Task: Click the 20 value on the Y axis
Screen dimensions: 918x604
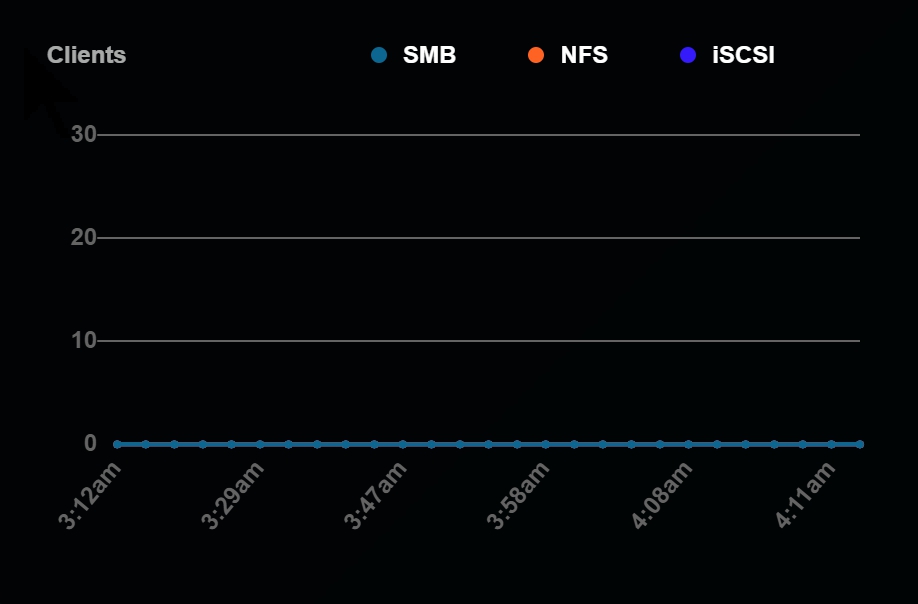Action: click(x=83, y=238)
